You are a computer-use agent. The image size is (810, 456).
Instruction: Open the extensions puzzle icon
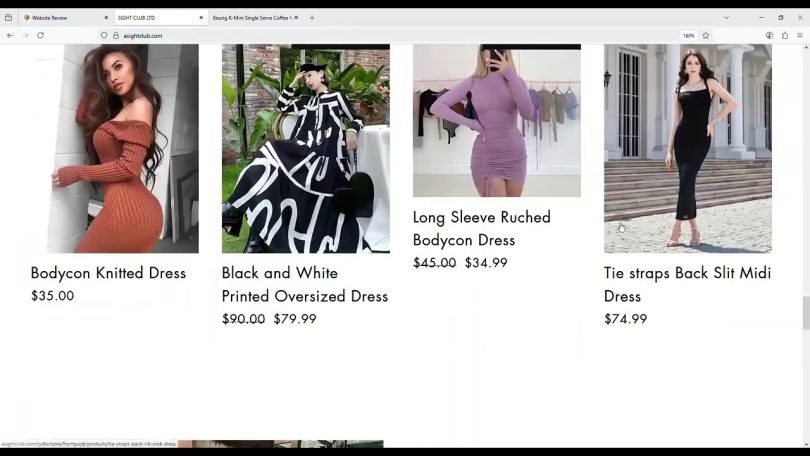click(785, 36)
